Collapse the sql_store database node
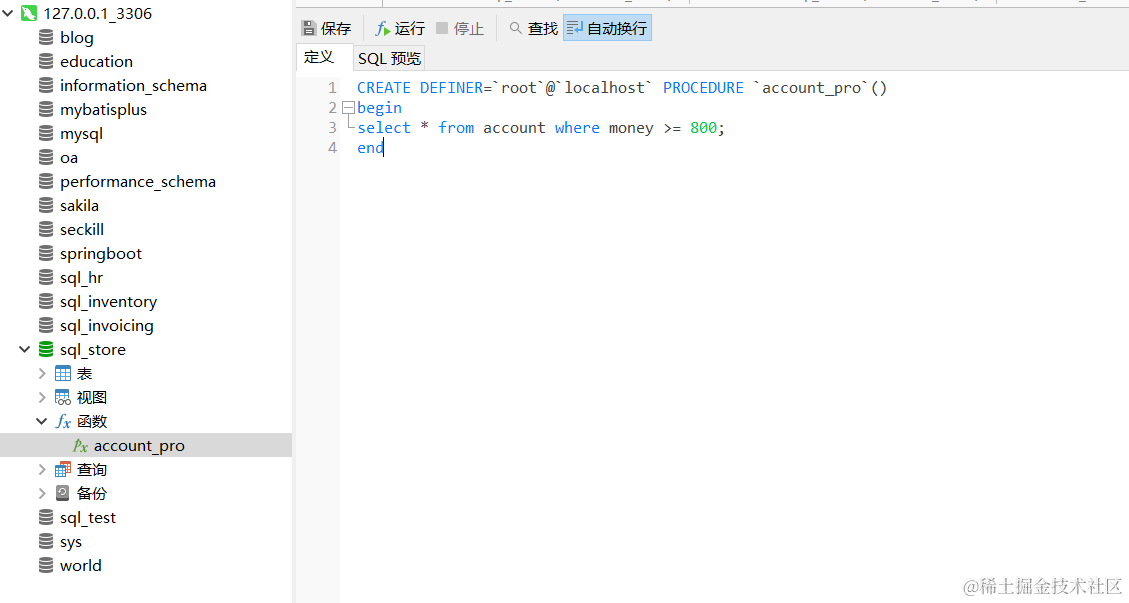 (24, 349)
